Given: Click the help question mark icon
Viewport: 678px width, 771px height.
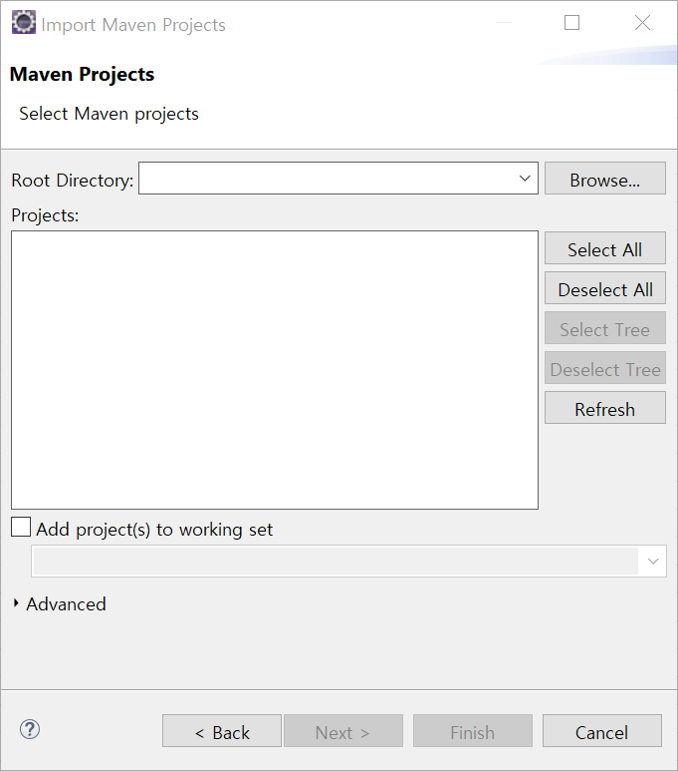Looking at the screenshot, I should point(30,729).
